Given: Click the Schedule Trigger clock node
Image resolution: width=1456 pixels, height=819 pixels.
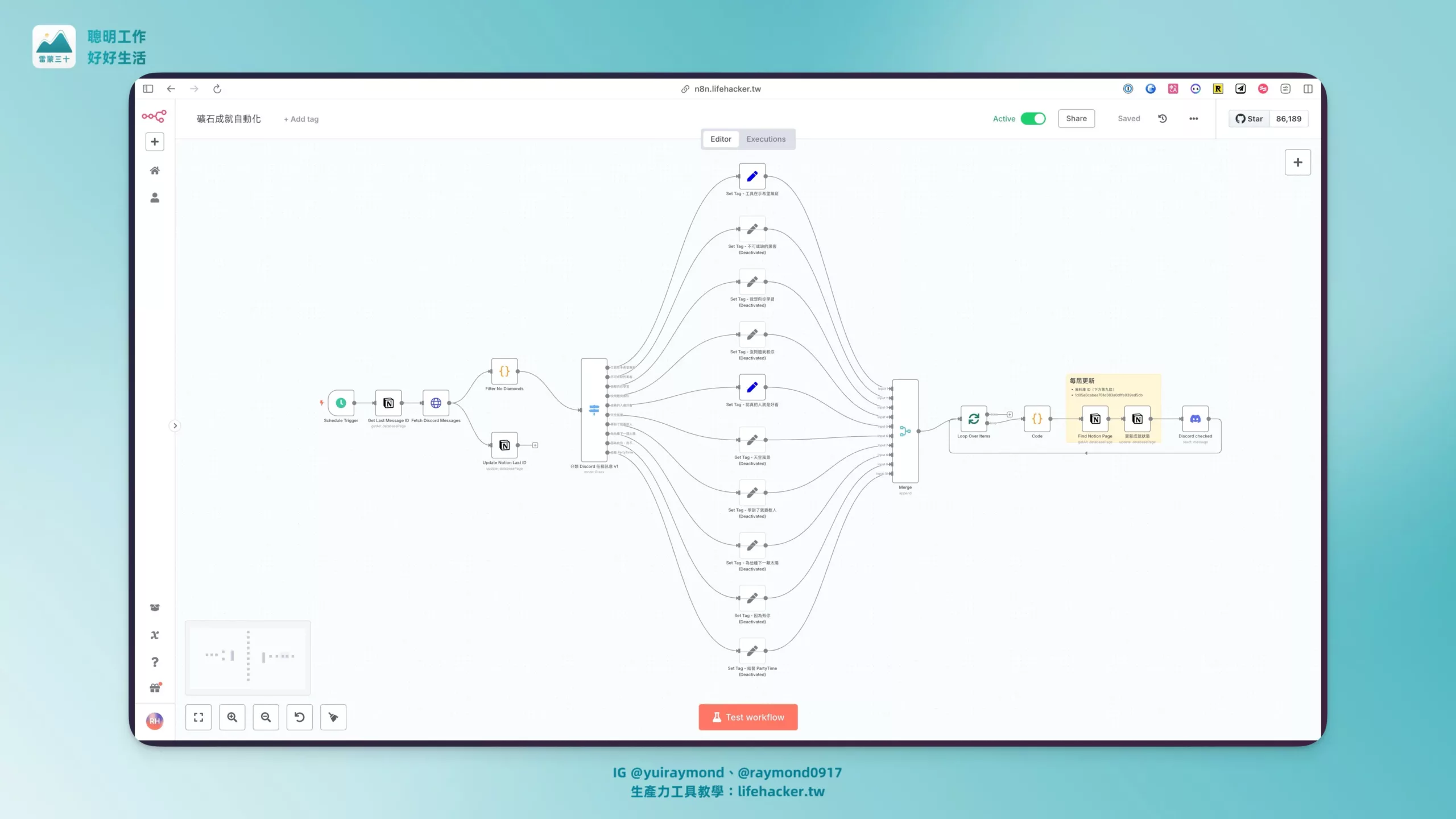Looking at the screenshot, I should pyautogui.click(x=341, y=403).
